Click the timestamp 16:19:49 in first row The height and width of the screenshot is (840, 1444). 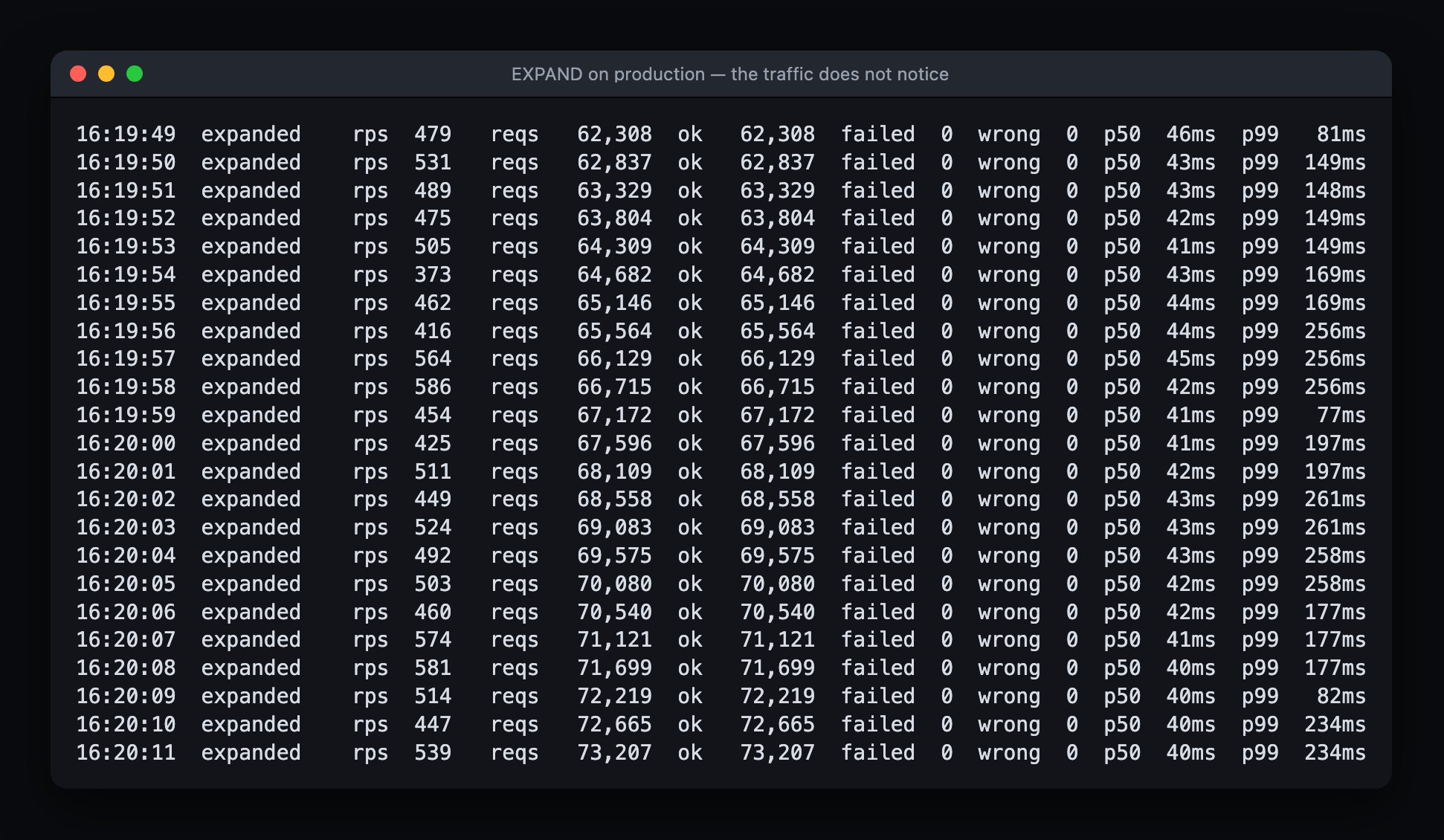coord(126,135)
